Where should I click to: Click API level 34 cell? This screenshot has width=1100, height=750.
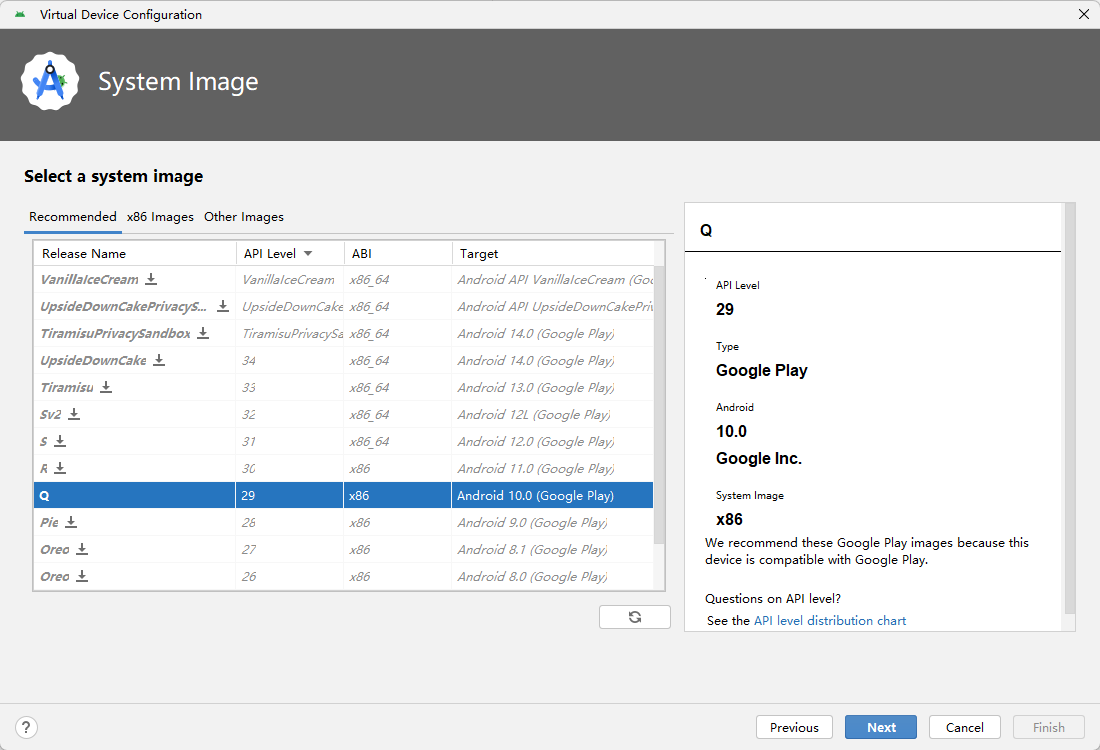(290, 361)
